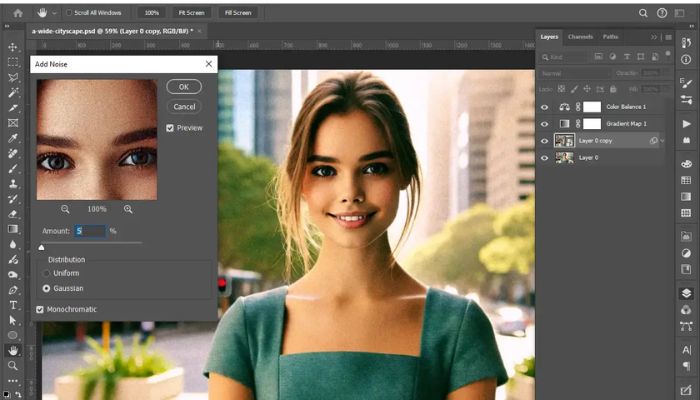Close the Add Noise dialog
The image size is (700, 400).
click(208, 64)
